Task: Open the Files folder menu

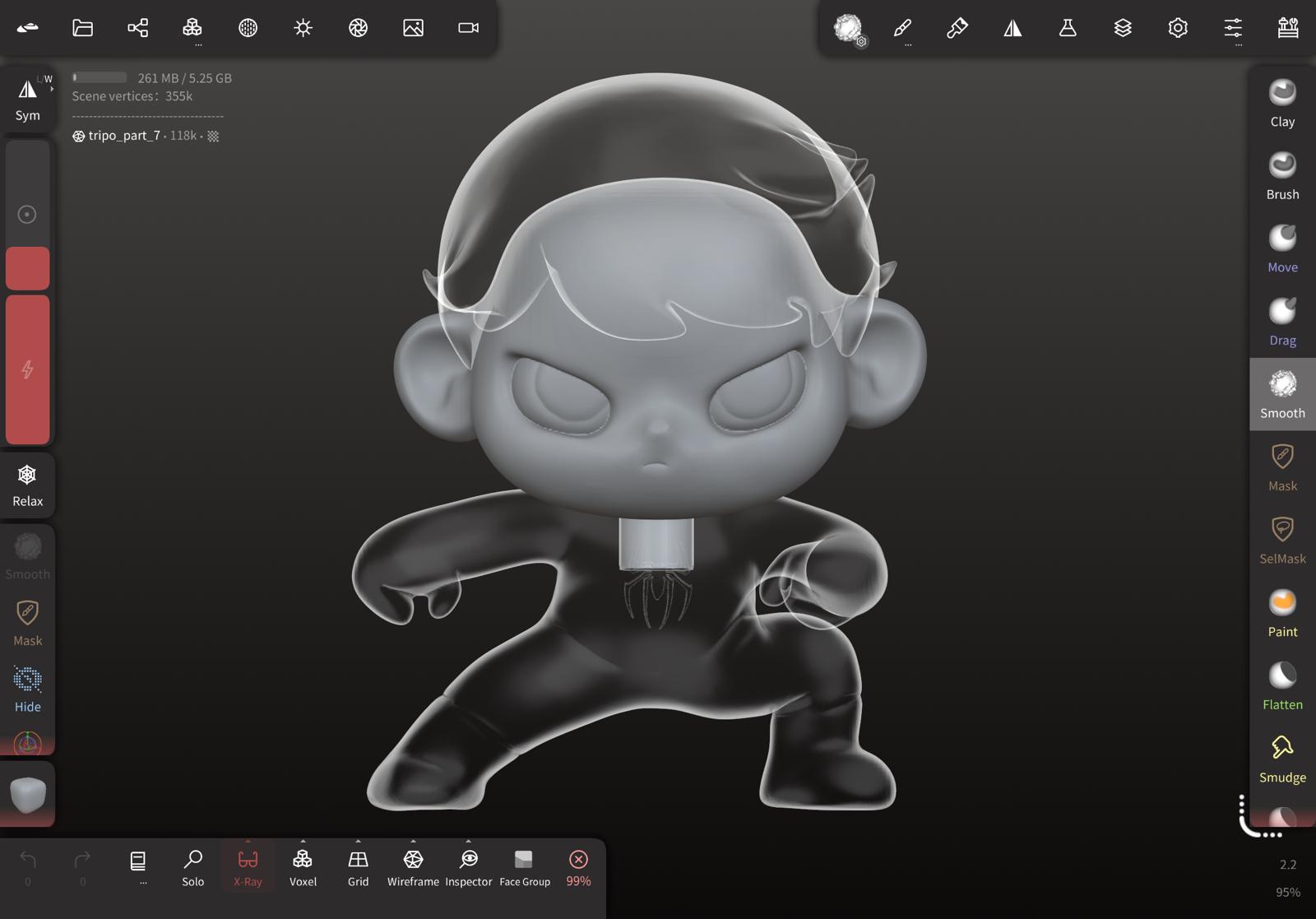Action: click(83, 28)
